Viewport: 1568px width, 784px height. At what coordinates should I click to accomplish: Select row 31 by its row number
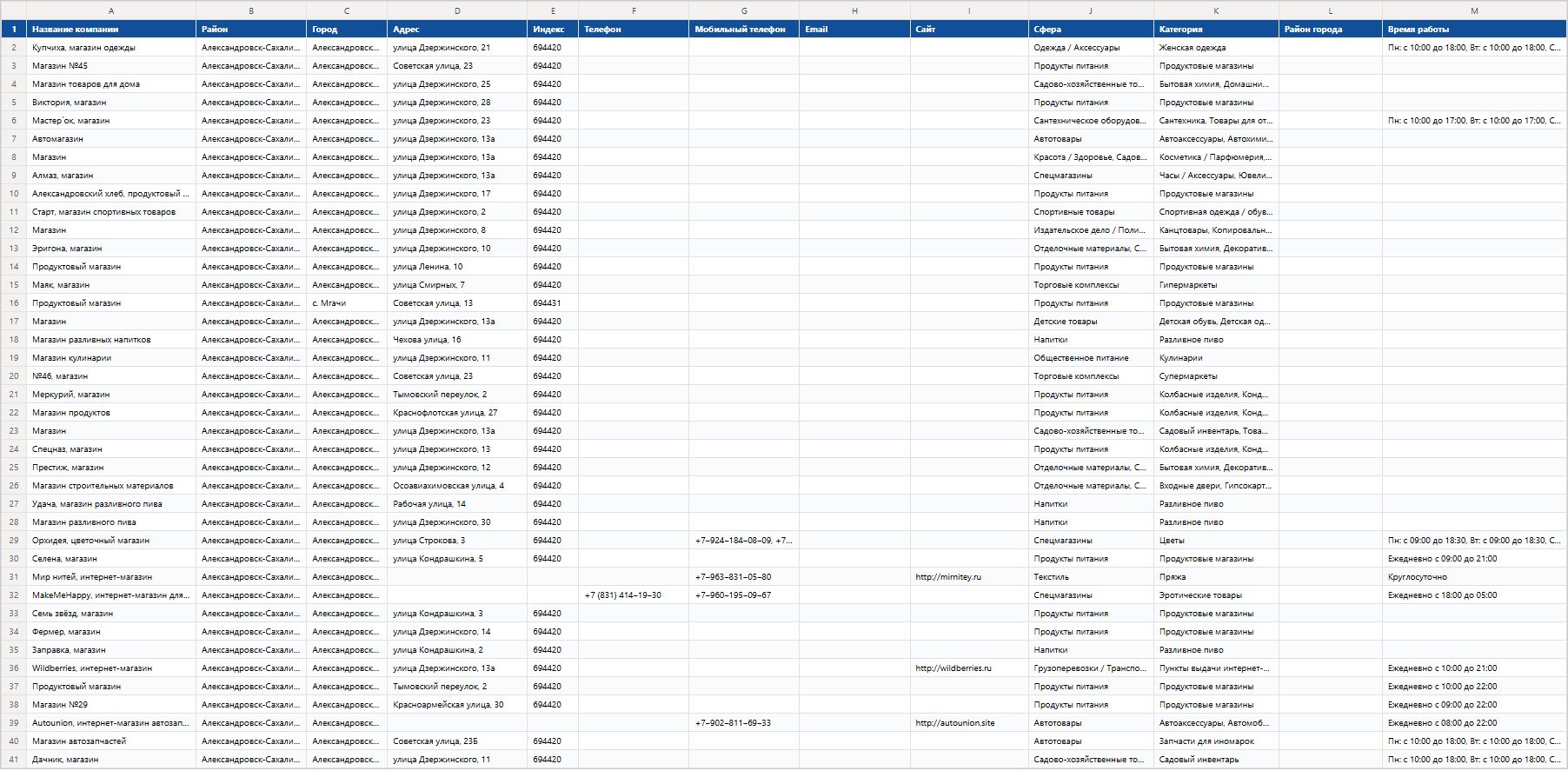pos(14,577)
